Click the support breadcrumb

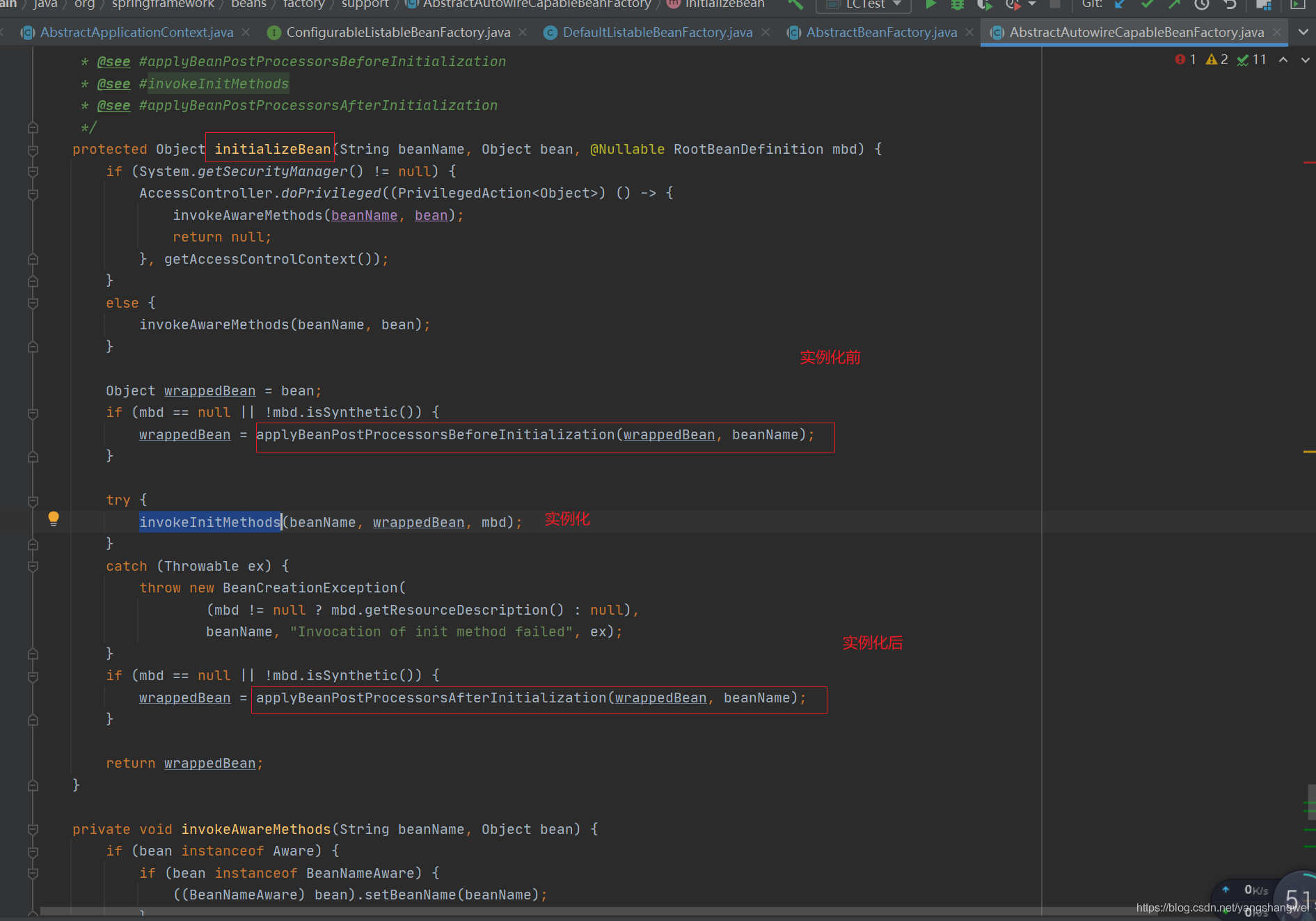pos(365,4)
